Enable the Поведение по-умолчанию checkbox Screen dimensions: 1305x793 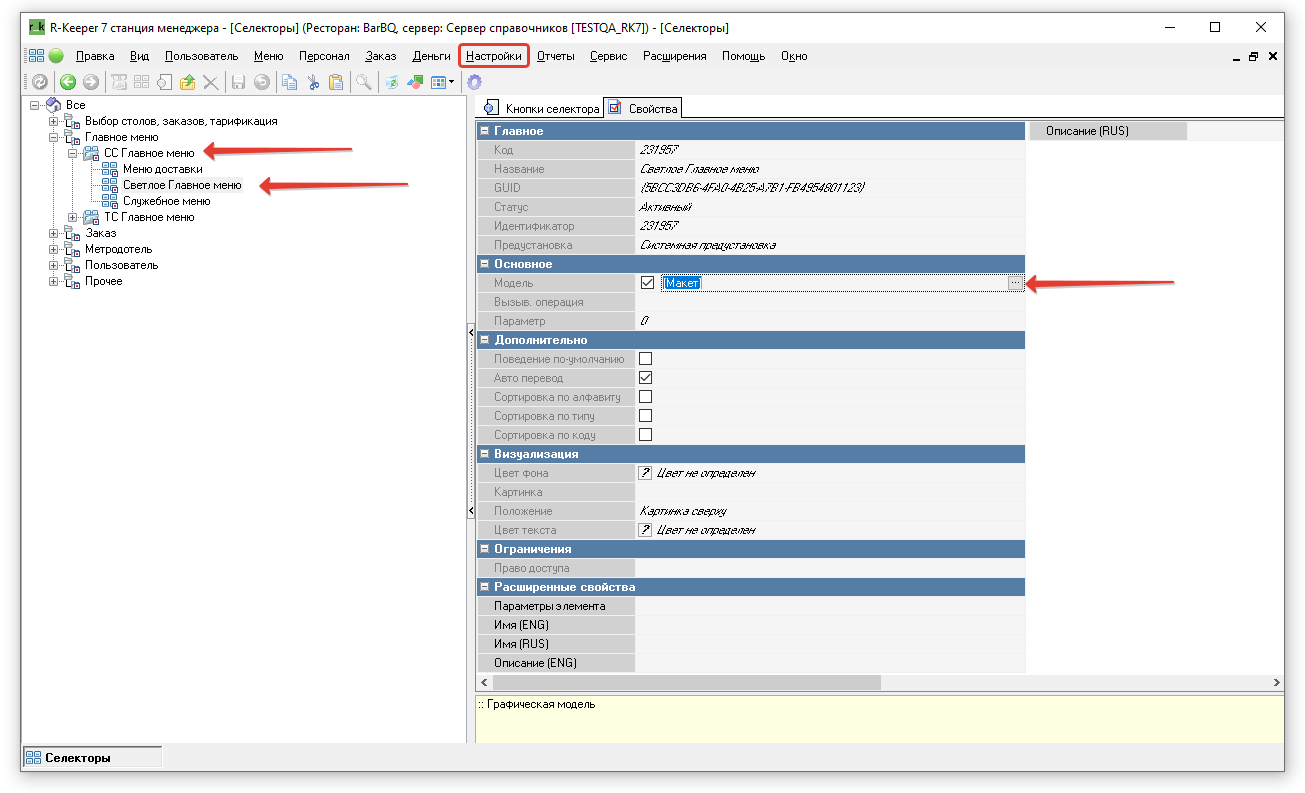pyautogui.click(x=646, y=359)
